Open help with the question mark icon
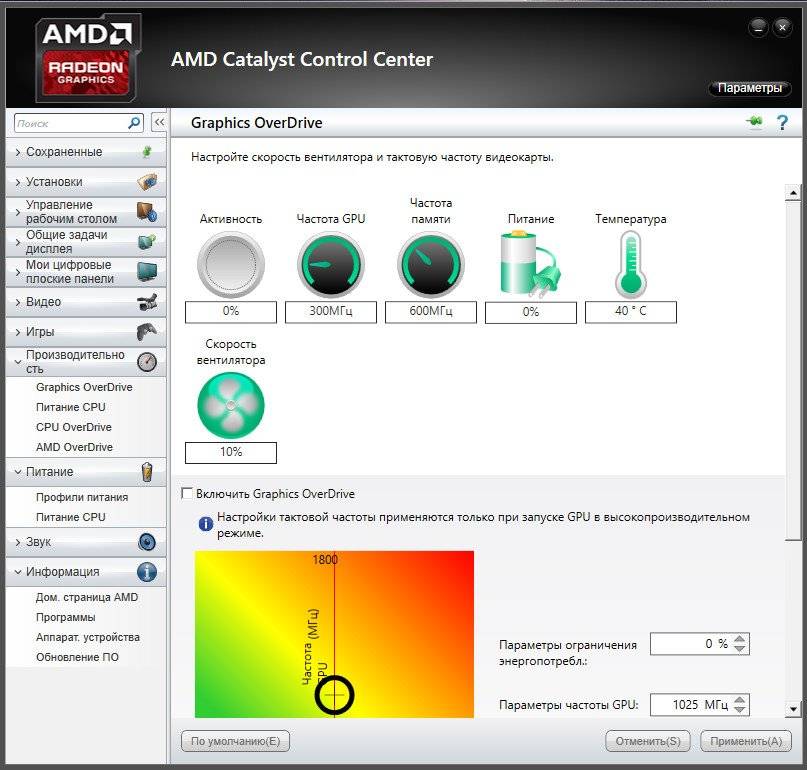The height and width of the screenshot is (770, 807). coord(782,122)
